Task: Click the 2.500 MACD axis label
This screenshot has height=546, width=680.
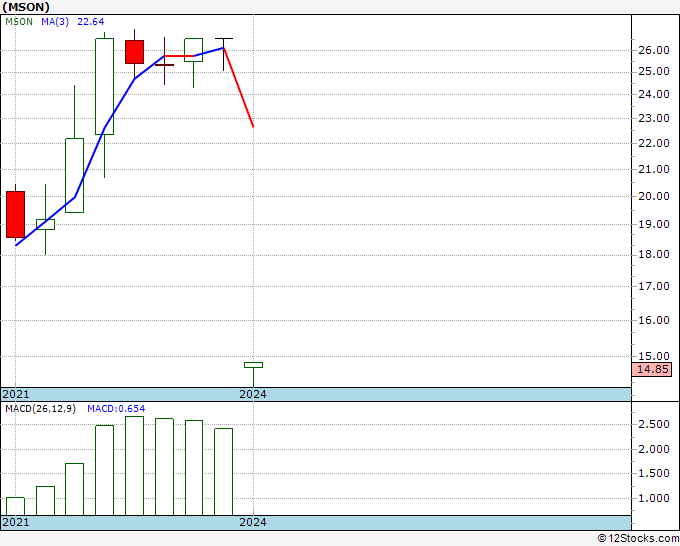Action: [x=654, y=425]
